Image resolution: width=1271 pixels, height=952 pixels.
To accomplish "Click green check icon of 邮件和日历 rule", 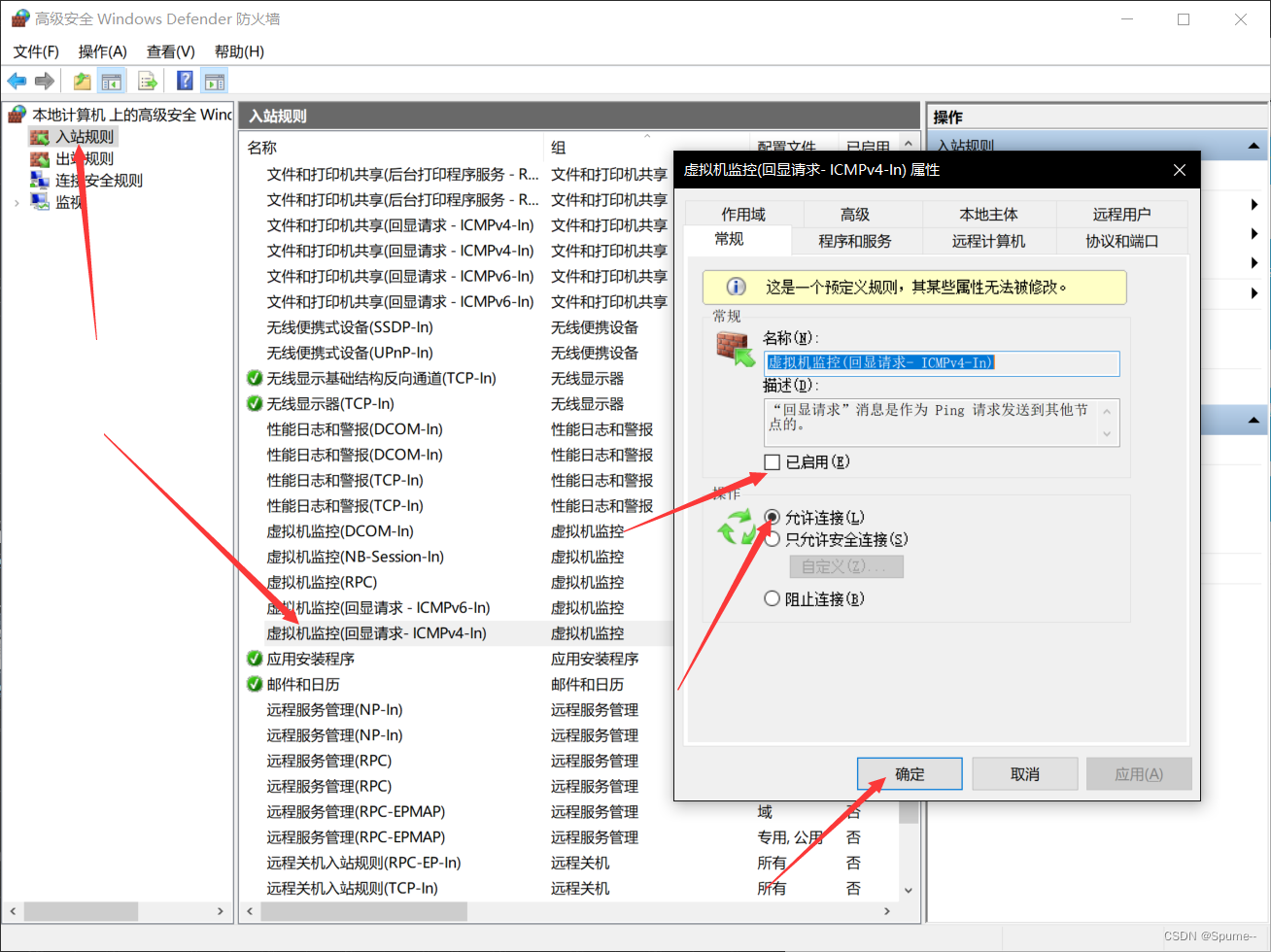I will pos(255,684).
